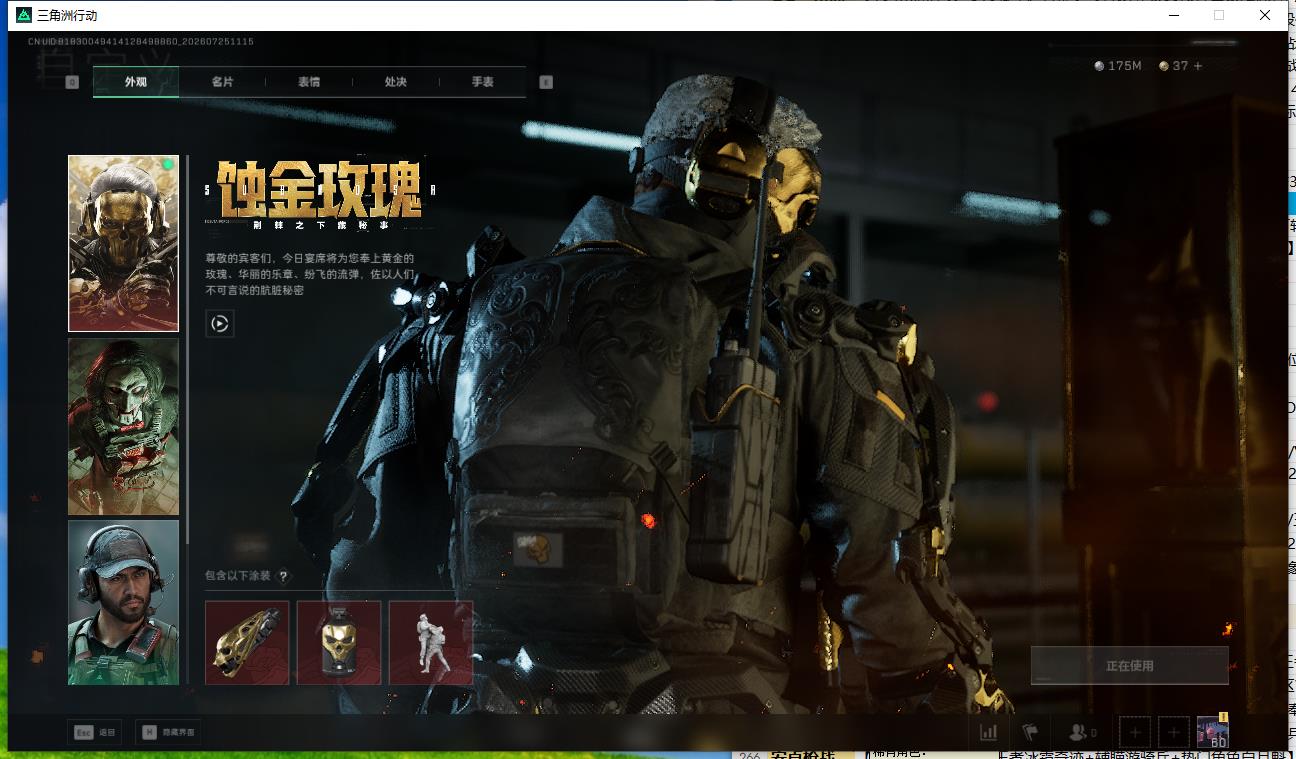Image resolution: width=1296 pixels, height=759 pixels.
Task: Click the 蚀金玫瑰 skin title
Action: tap(320, 190)
